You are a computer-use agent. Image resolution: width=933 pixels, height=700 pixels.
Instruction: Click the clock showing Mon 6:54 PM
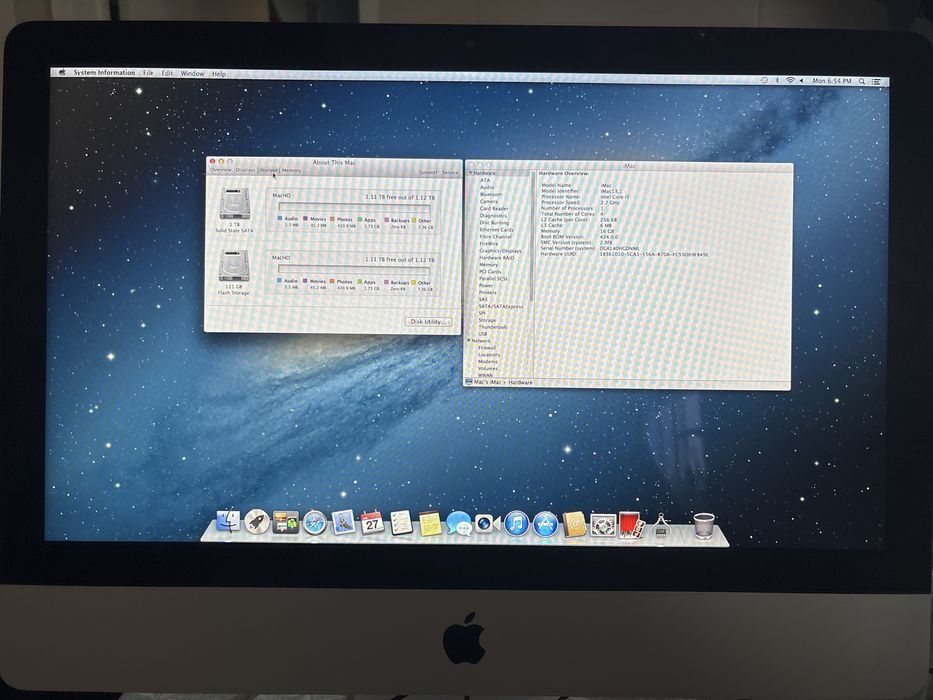pos(832,80)
